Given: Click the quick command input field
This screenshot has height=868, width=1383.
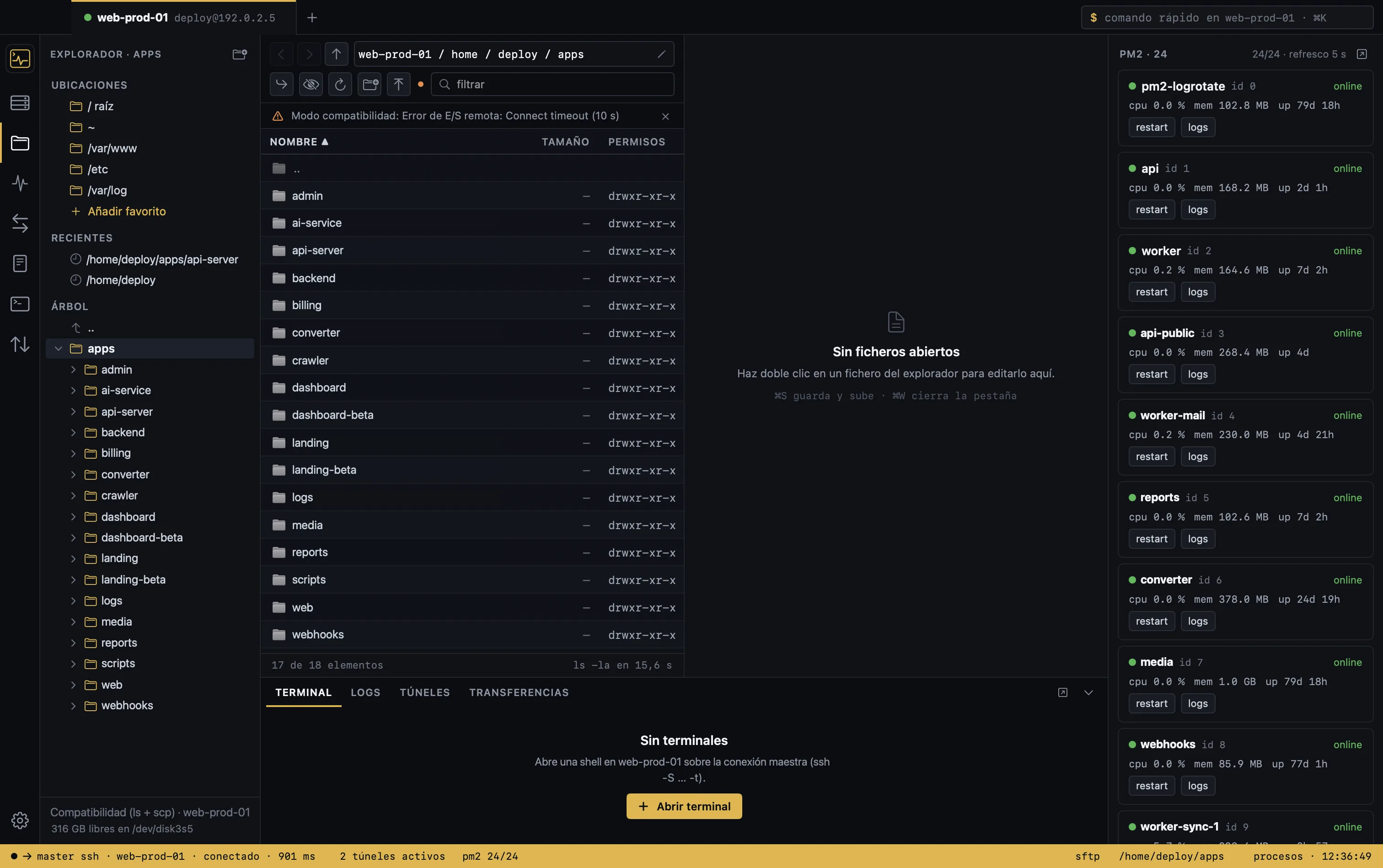Looking at the screenshot, I should (x=1227, y=18).
